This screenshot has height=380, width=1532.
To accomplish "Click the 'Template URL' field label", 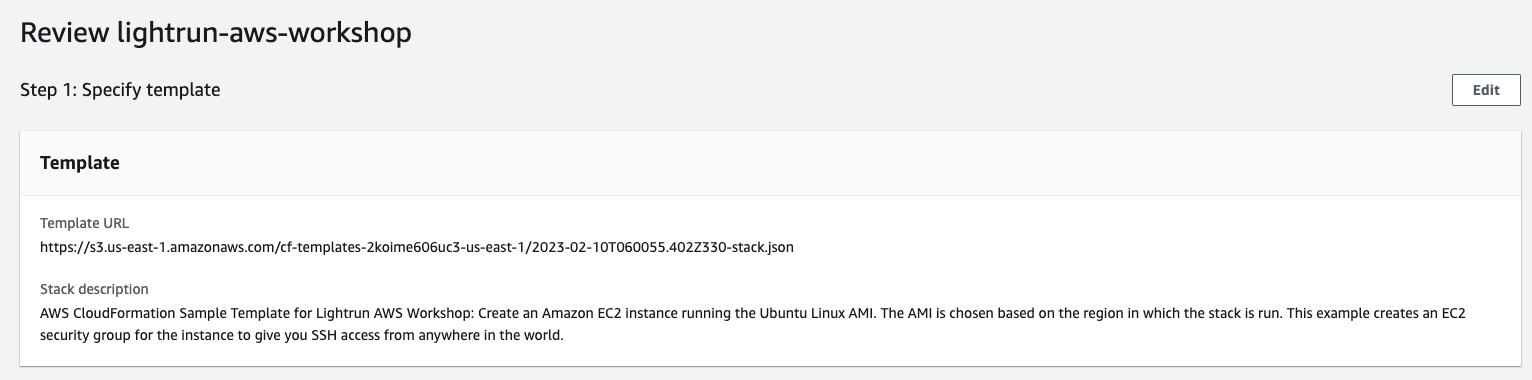I will [x=84, y=223].
